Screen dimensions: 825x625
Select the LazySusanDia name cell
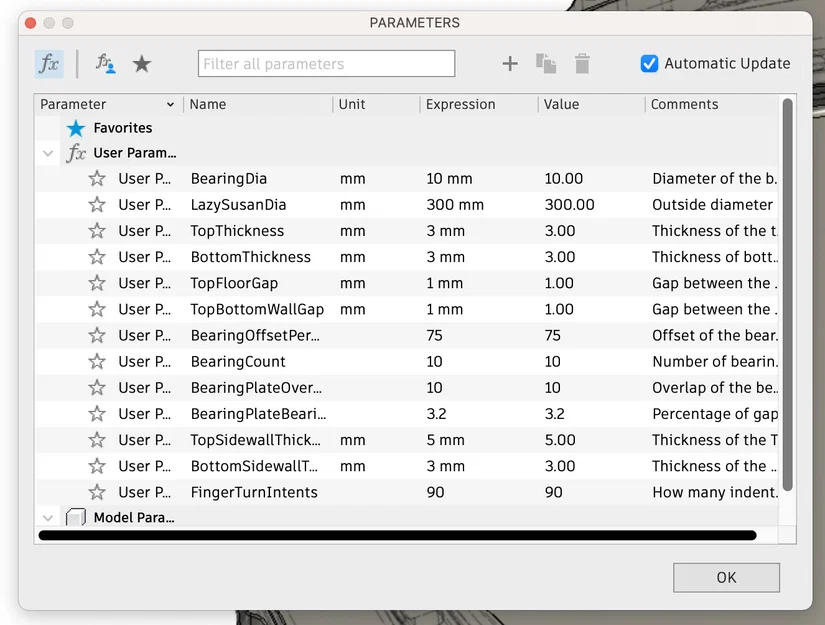[238, 205]
